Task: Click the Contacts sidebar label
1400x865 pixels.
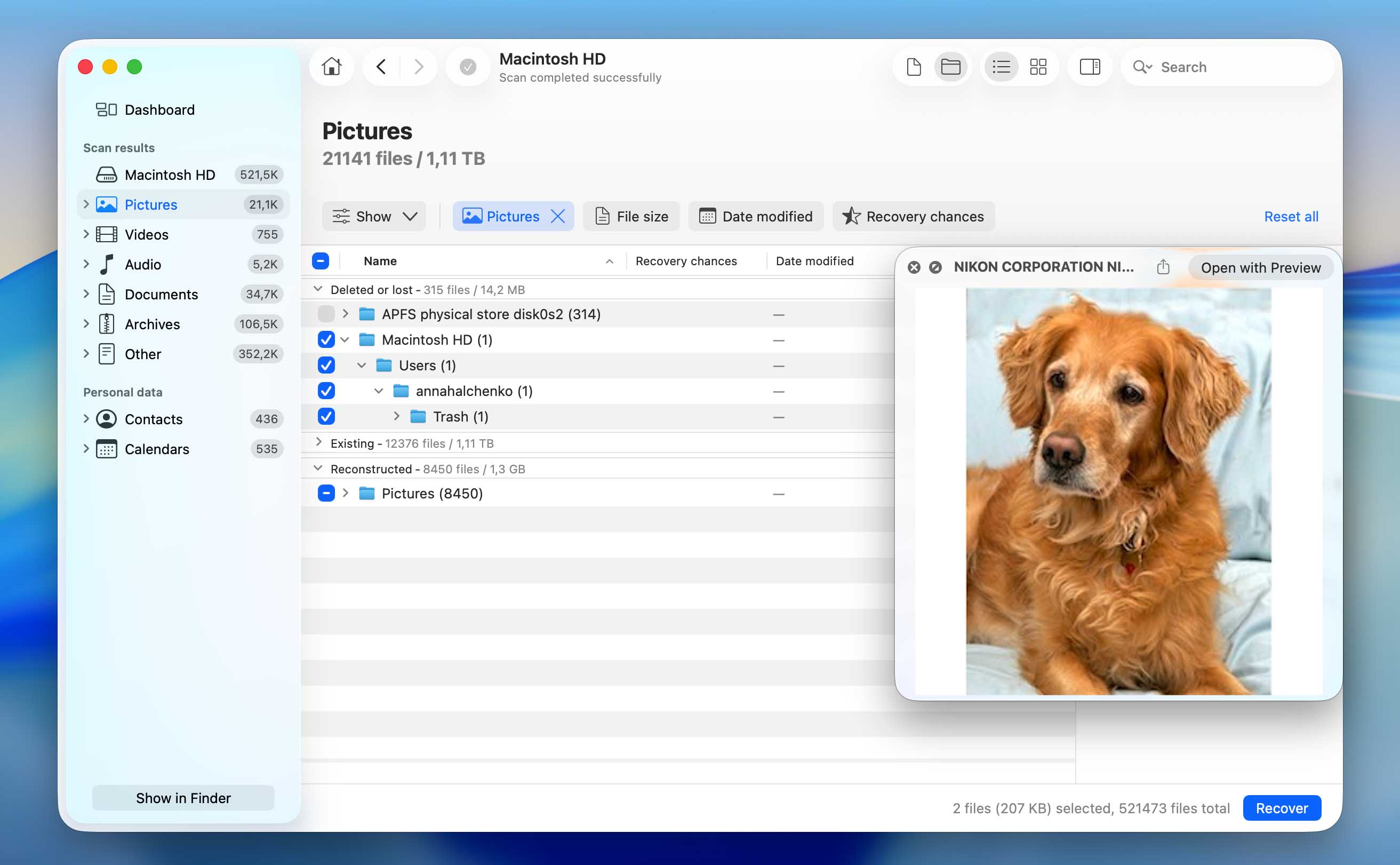Action: tap(154, 419)
